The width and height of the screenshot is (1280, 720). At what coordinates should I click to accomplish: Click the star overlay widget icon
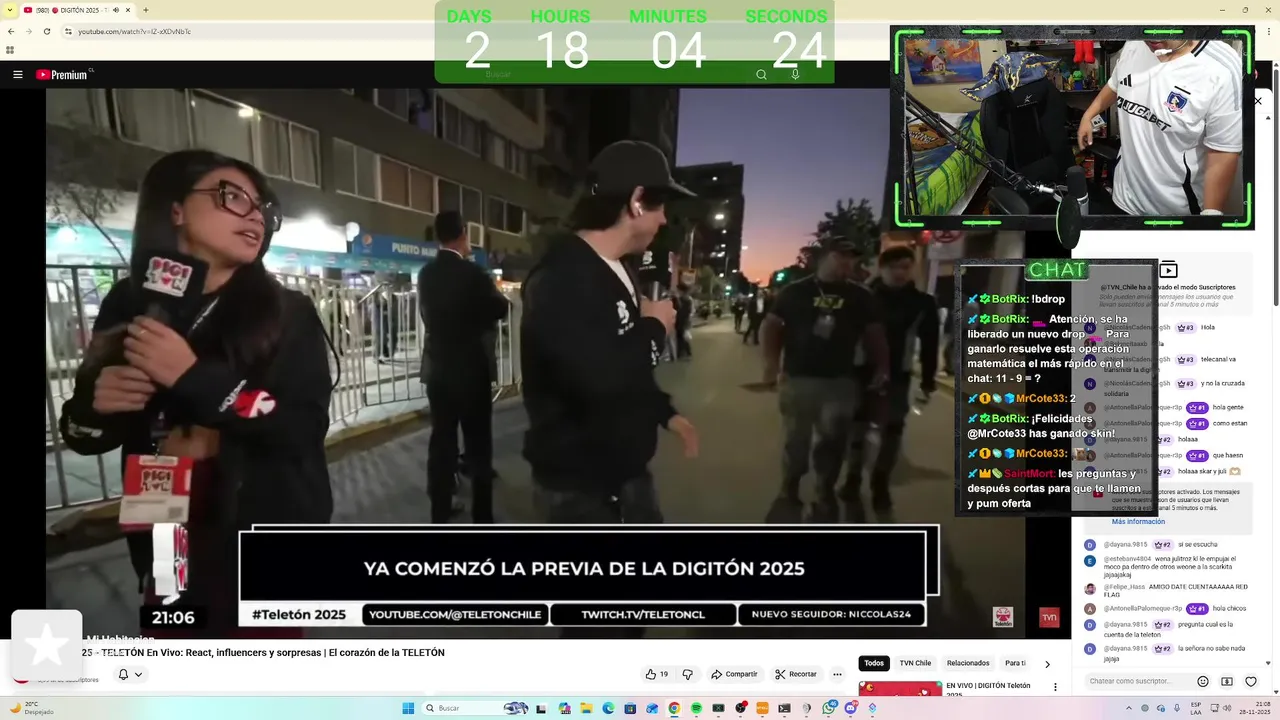(46, 645)
